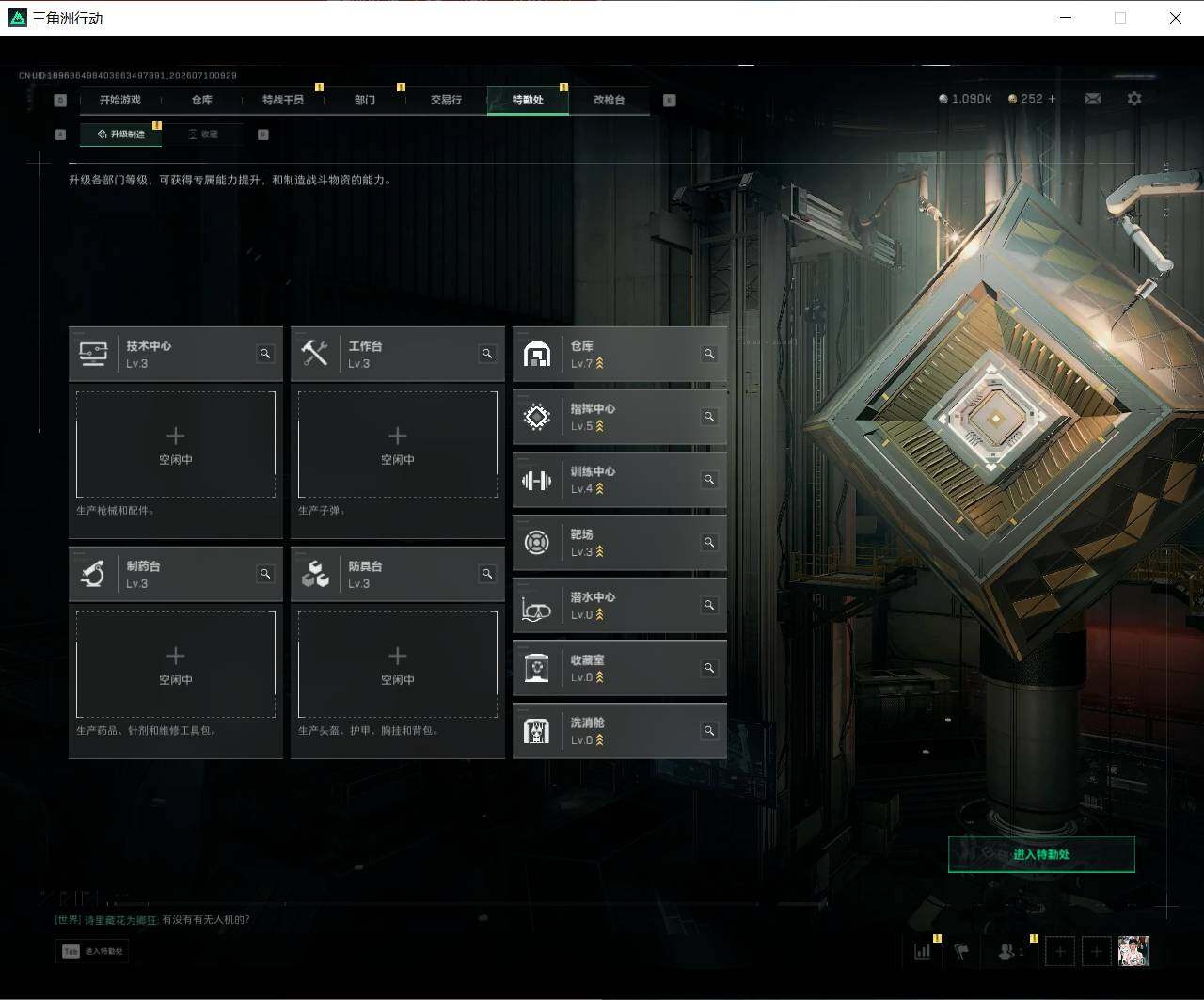Image resolution: width=1204 pixels, height=1000 pixels.
Task: Open settings gear icon
Action: (1134, 99)
